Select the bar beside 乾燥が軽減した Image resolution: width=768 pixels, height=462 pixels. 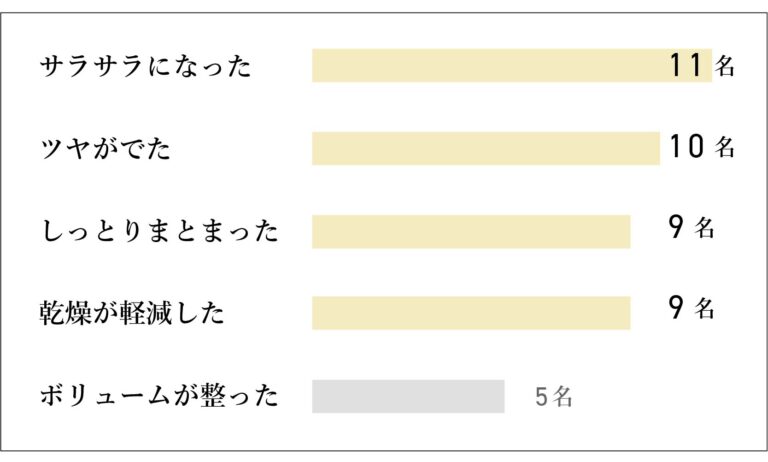click(x=471, y=313)
